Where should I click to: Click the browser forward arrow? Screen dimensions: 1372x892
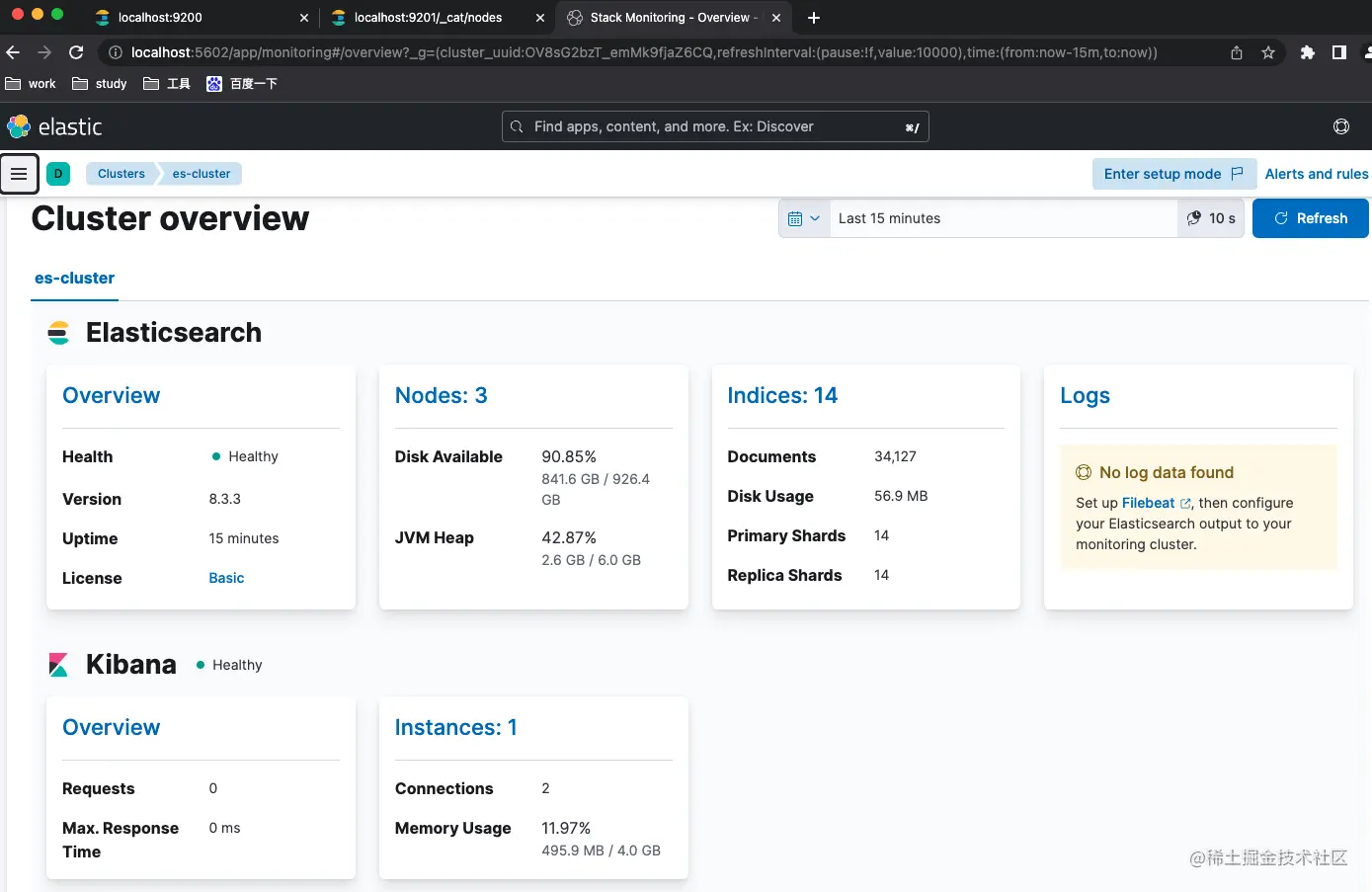(x=44, y=52)
